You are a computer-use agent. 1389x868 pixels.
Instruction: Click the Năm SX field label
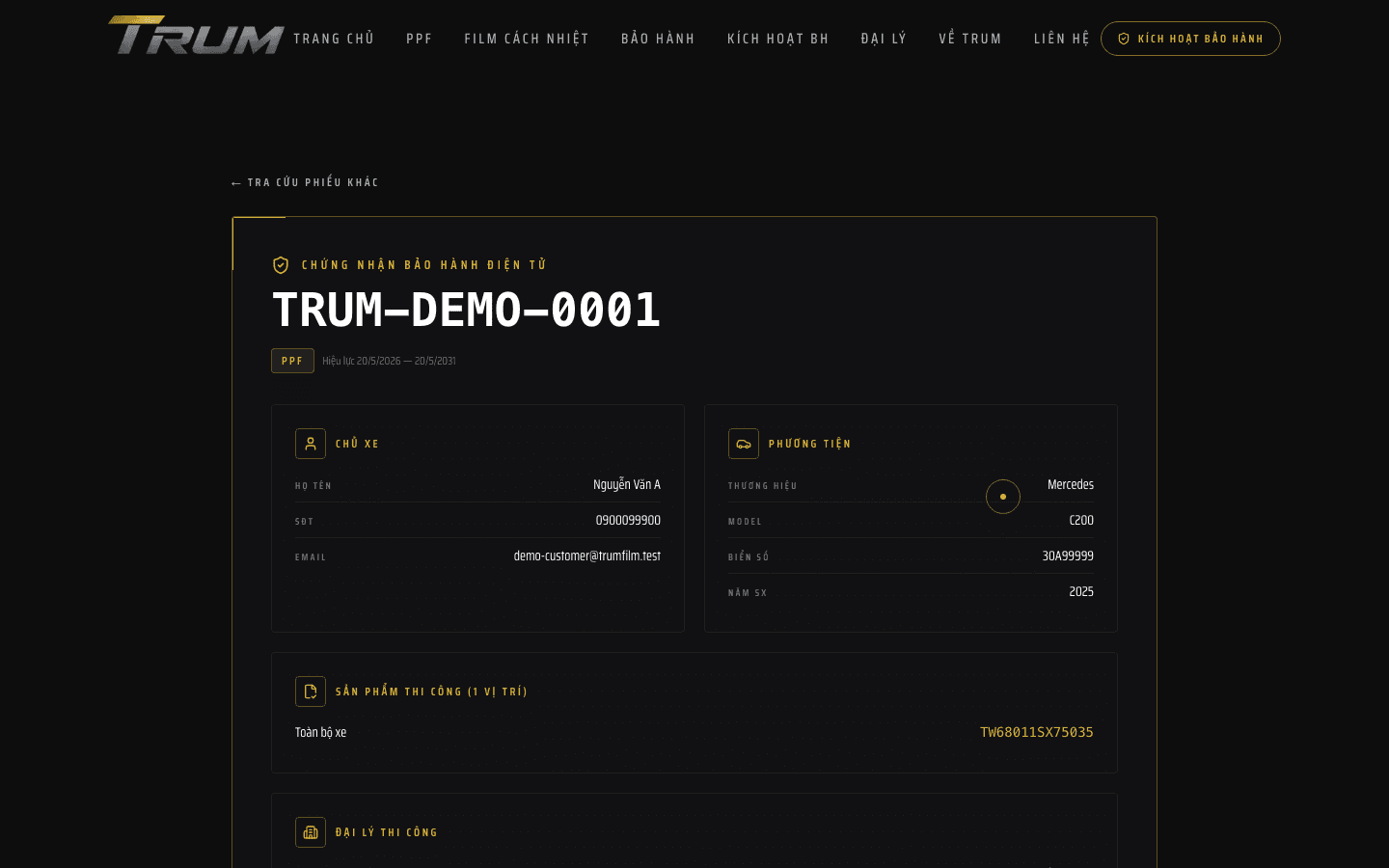click(x=748, y=593)
